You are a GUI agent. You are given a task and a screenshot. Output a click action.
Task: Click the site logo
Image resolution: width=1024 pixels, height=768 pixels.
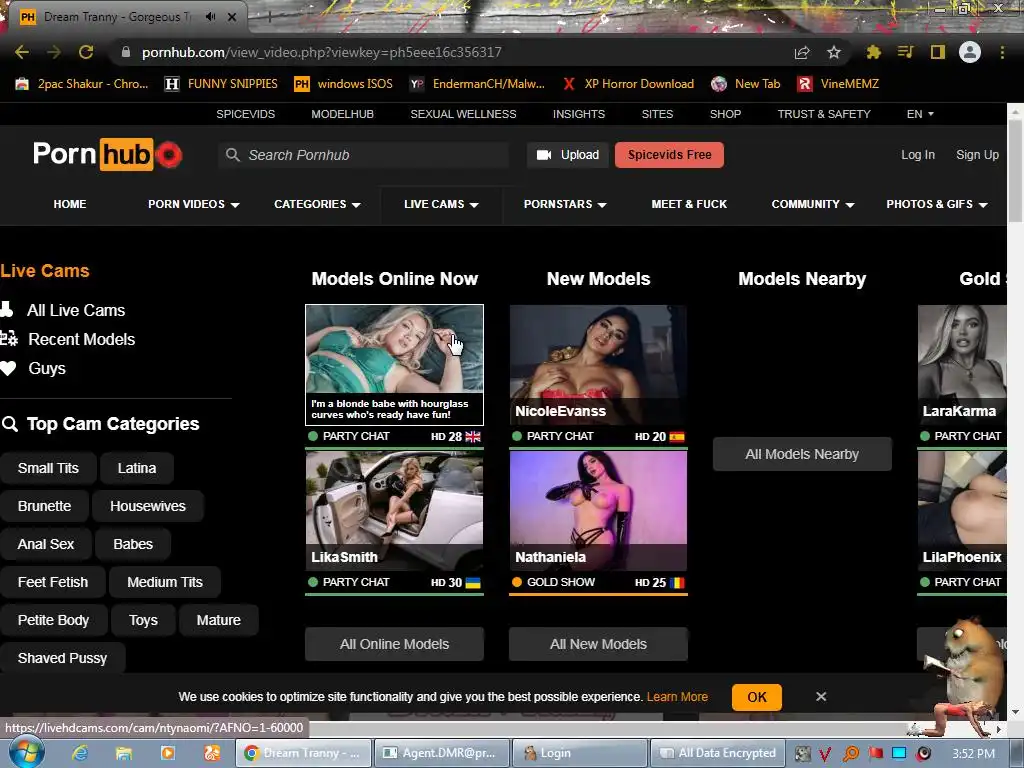click(108, 155)
